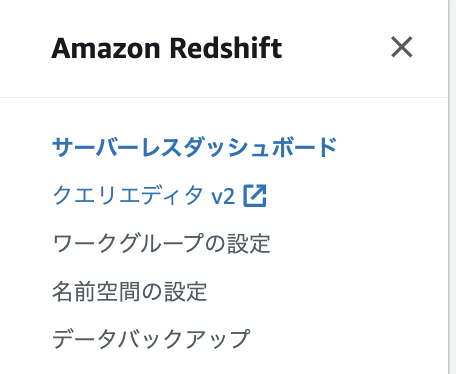Click the external link icon beside クエリエディタ v2
Image resolution: width=456 pixels, height=374 pixels.
255,196
